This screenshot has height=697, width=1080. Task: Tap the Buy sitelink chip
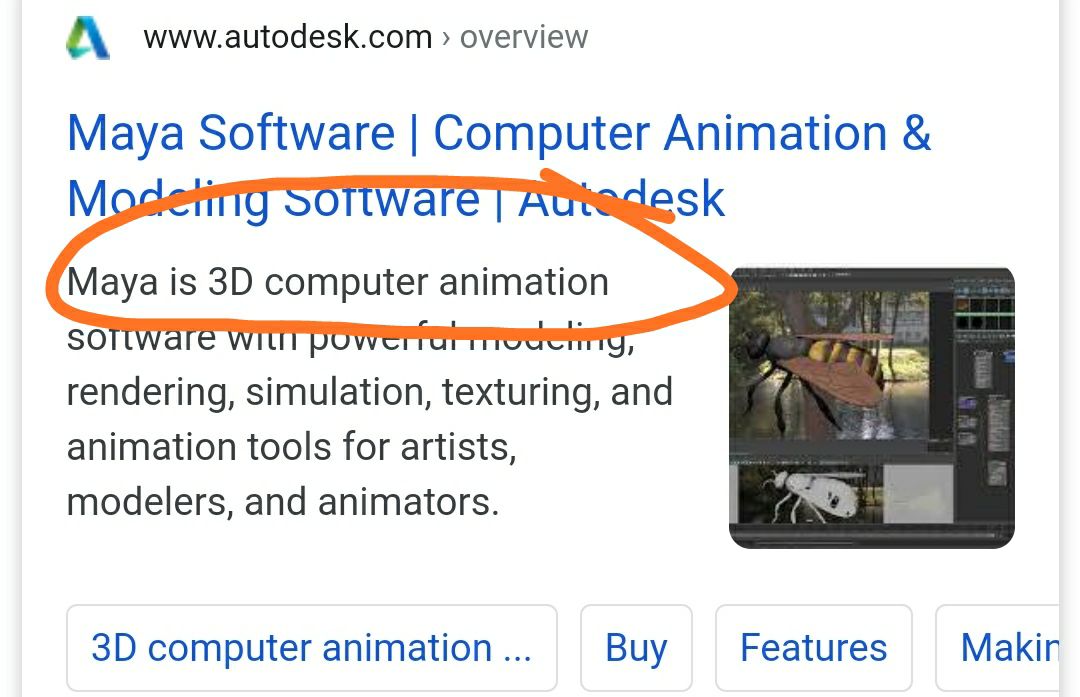coord(636,648)
